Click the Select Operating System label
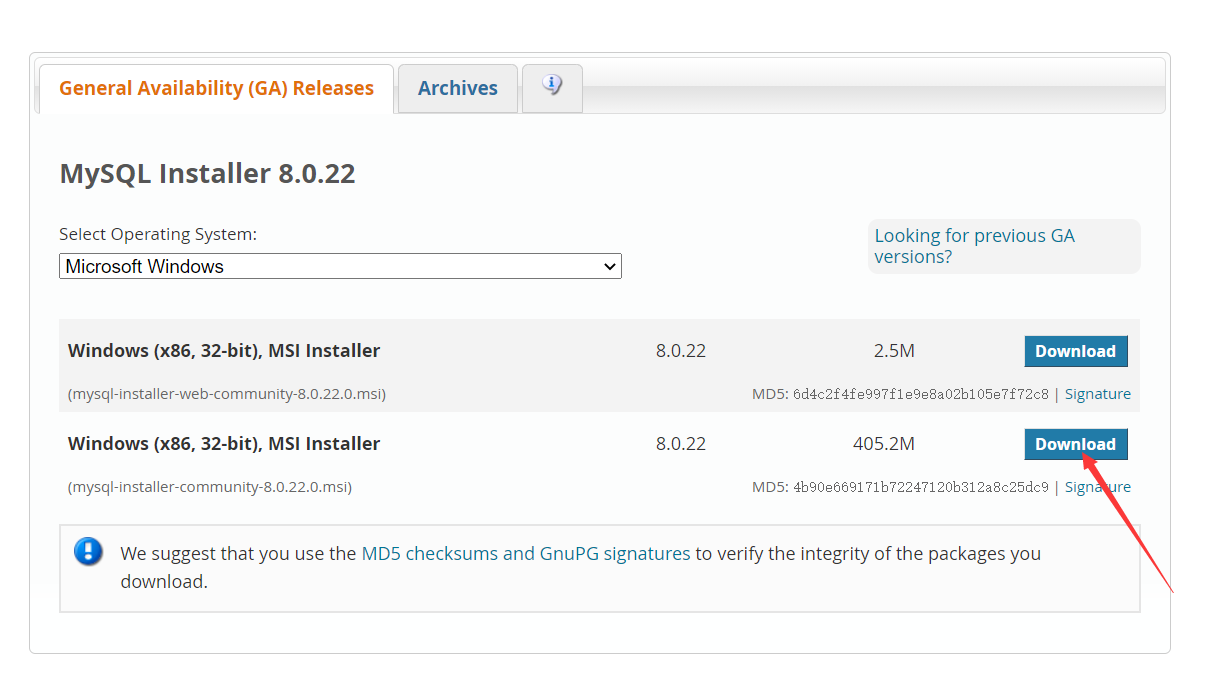 tap(158, 234)
